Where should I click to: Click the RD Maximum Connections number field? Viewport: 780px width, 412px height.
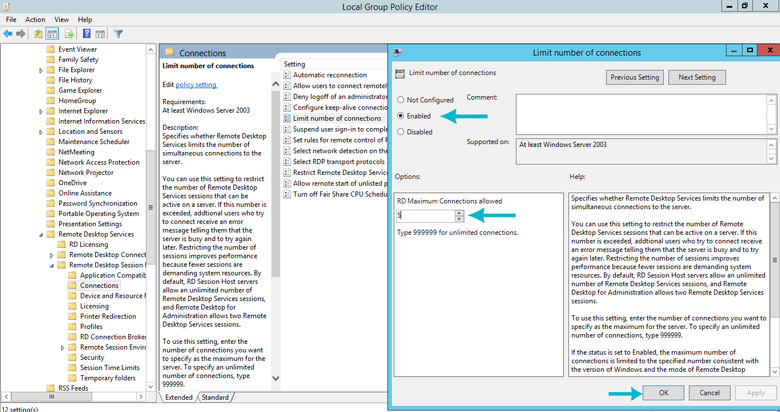pos(426,216)
